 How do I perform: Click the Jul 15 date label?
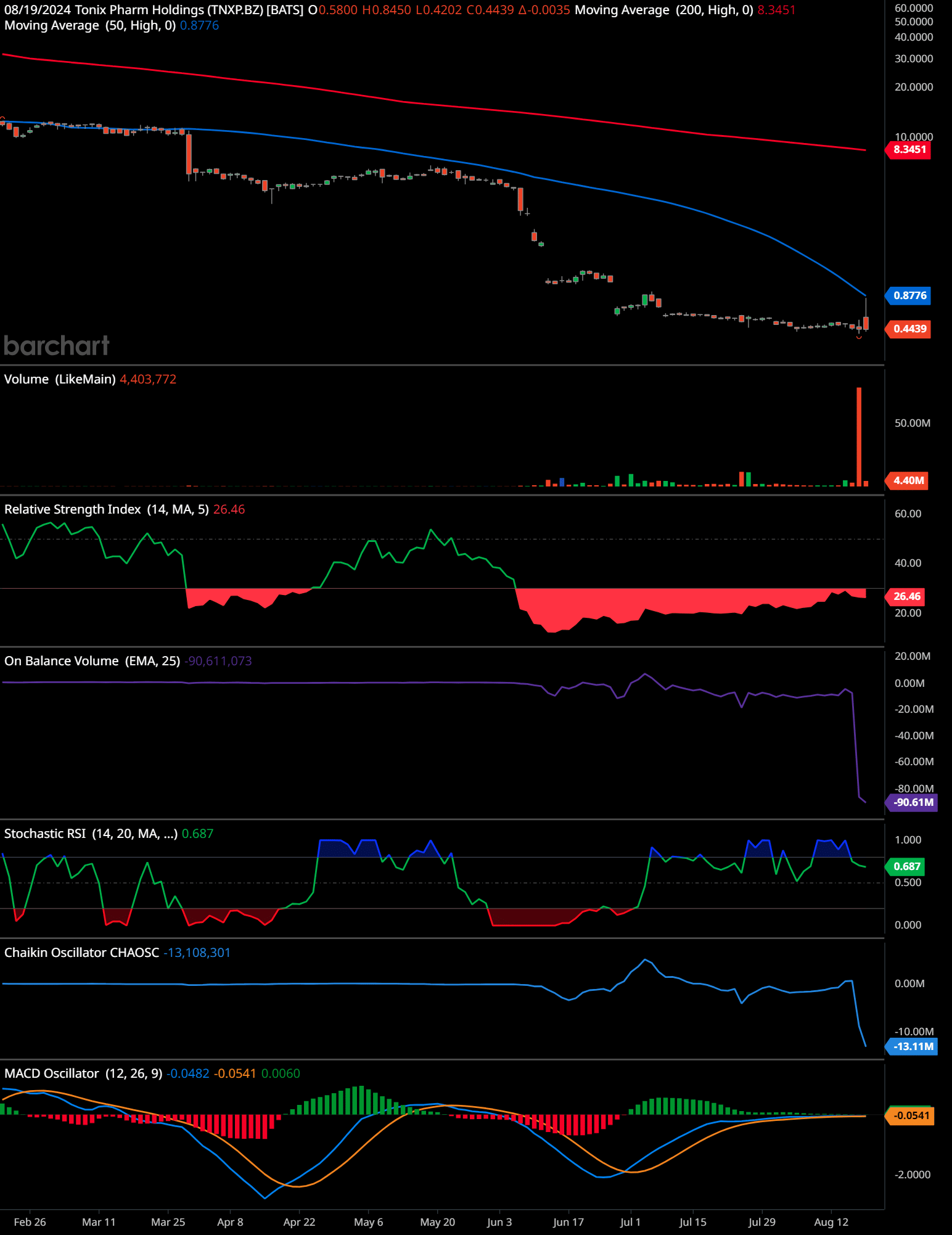pos(692,1222)
